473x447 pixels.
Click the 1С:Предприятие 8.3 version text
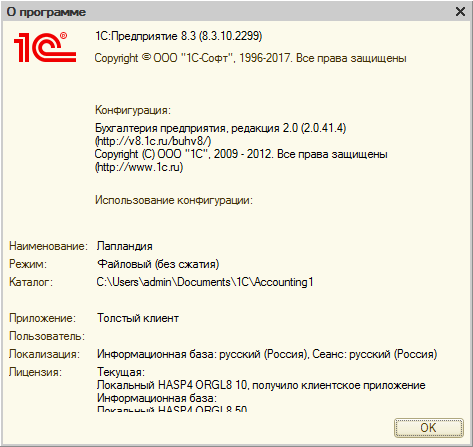[x=179, y=36]
